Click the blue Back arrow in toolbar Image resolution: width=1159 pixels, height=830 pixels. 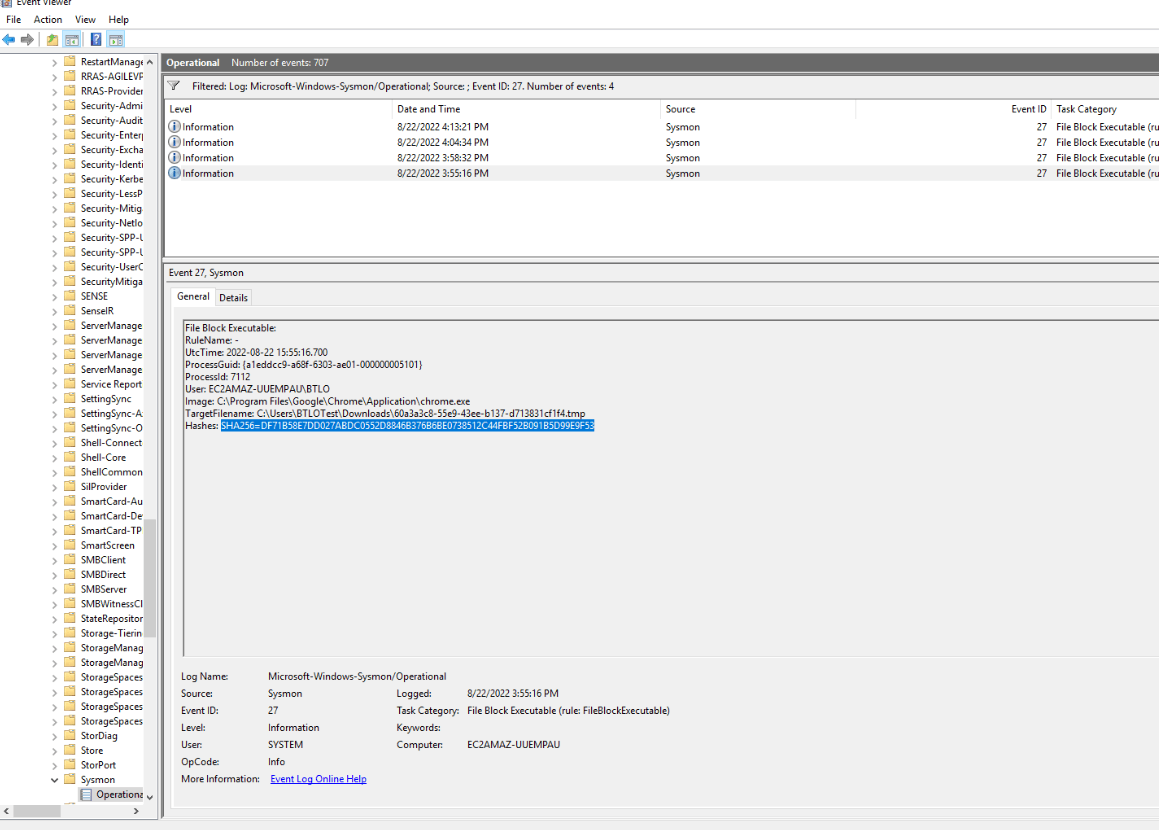(9, 40)
